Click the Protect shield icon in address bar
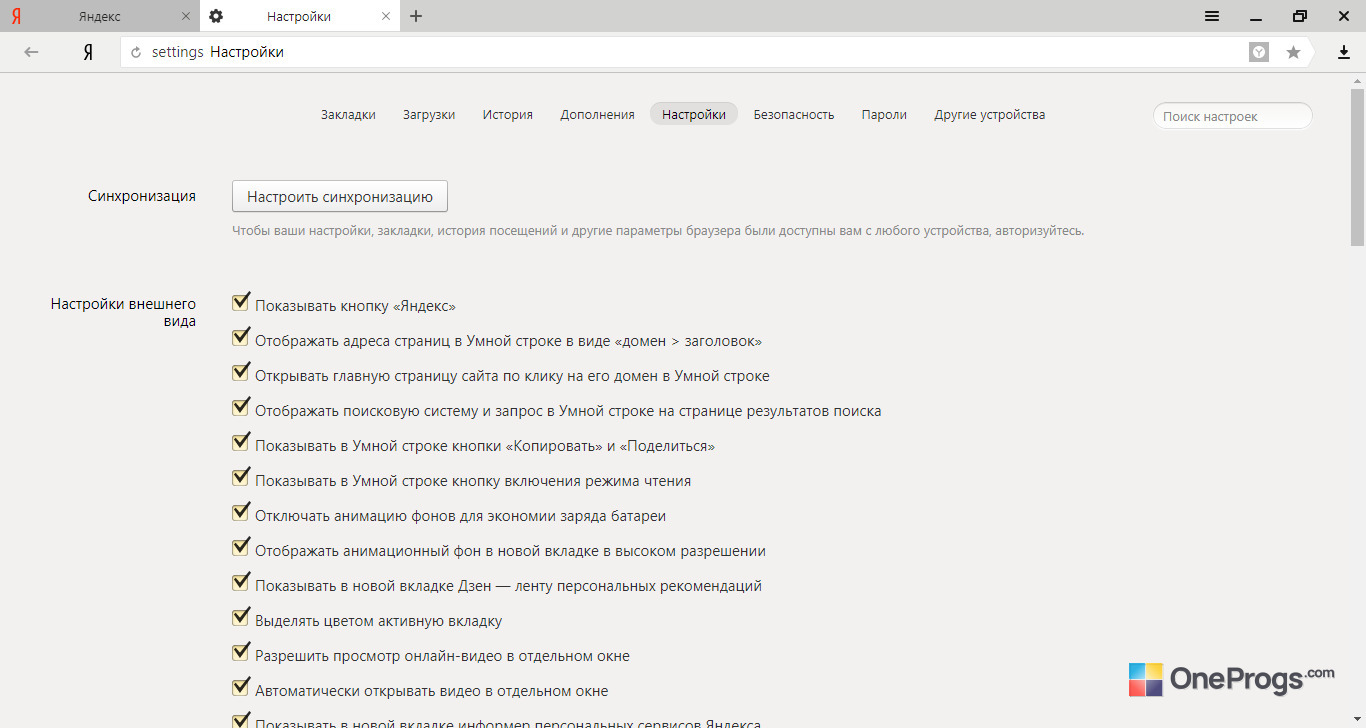 pyautogui.click(x=1259, y=52)
